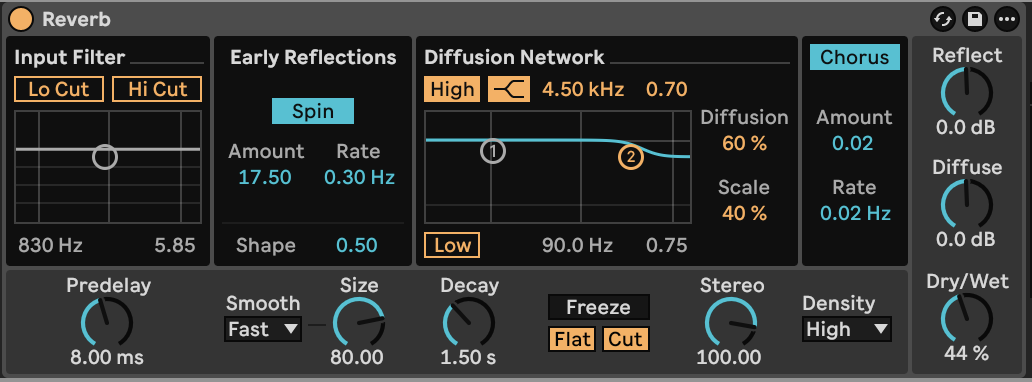Click the Dry/Wet value 44 %
Screen dimensions: 1032x382
(966, 354)
